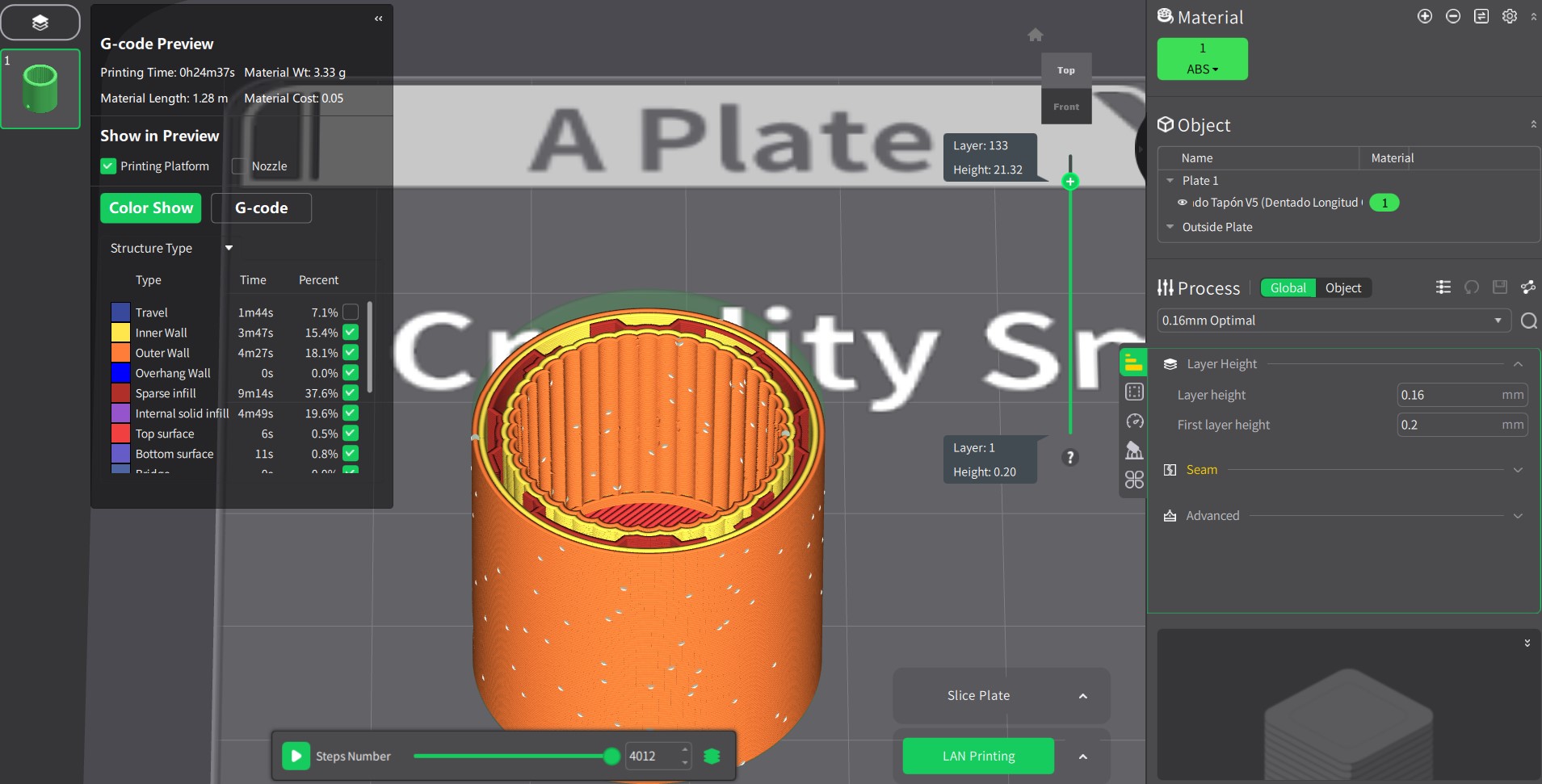This screenshot has width=1542, height=784.
Task: Select the speed gauge settings tab icon
Action: coord(1134,421)
